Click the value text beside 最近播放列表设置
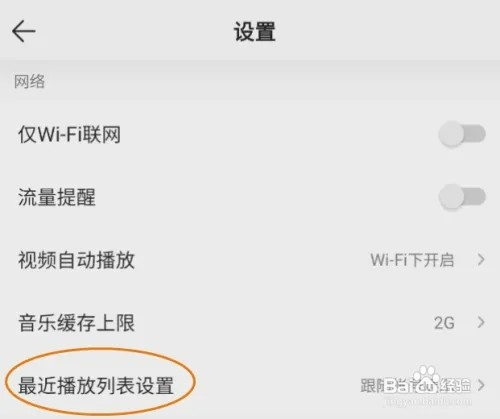This screenshot has width=500, height=419. coord(415,386)
